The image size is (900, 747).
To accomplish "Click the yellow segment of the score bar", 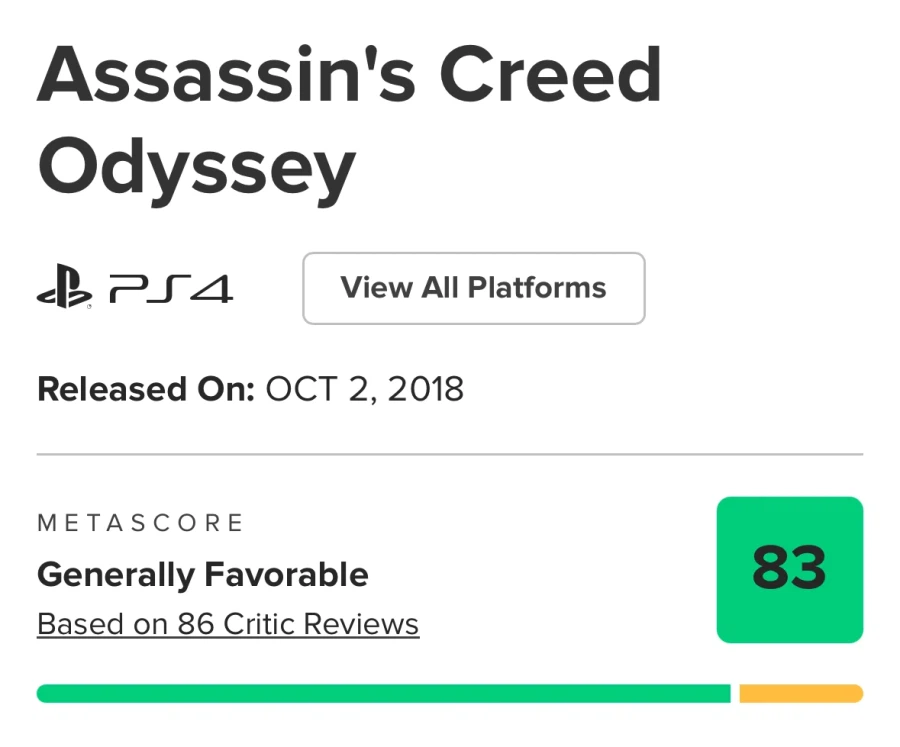I will [800, 694].
